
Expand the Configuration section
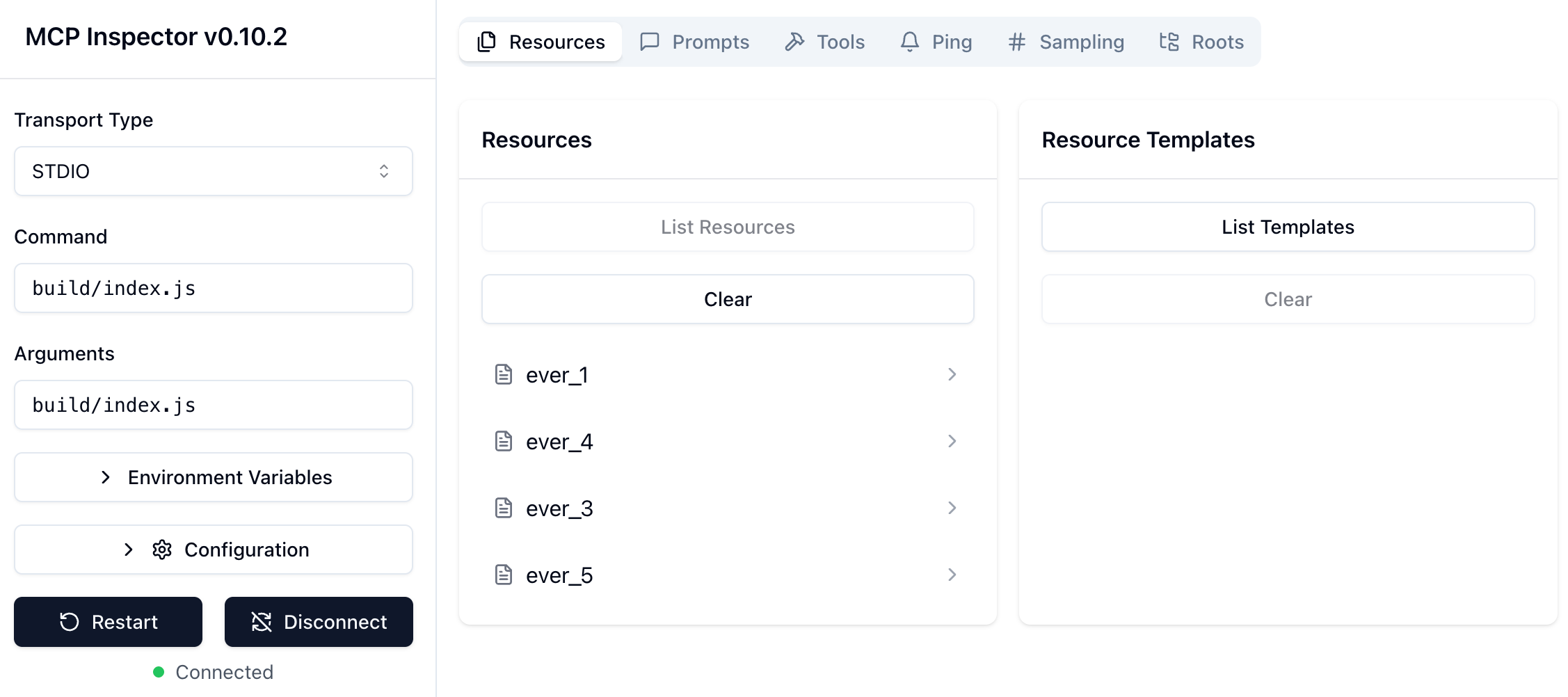(x=213, y=550)
